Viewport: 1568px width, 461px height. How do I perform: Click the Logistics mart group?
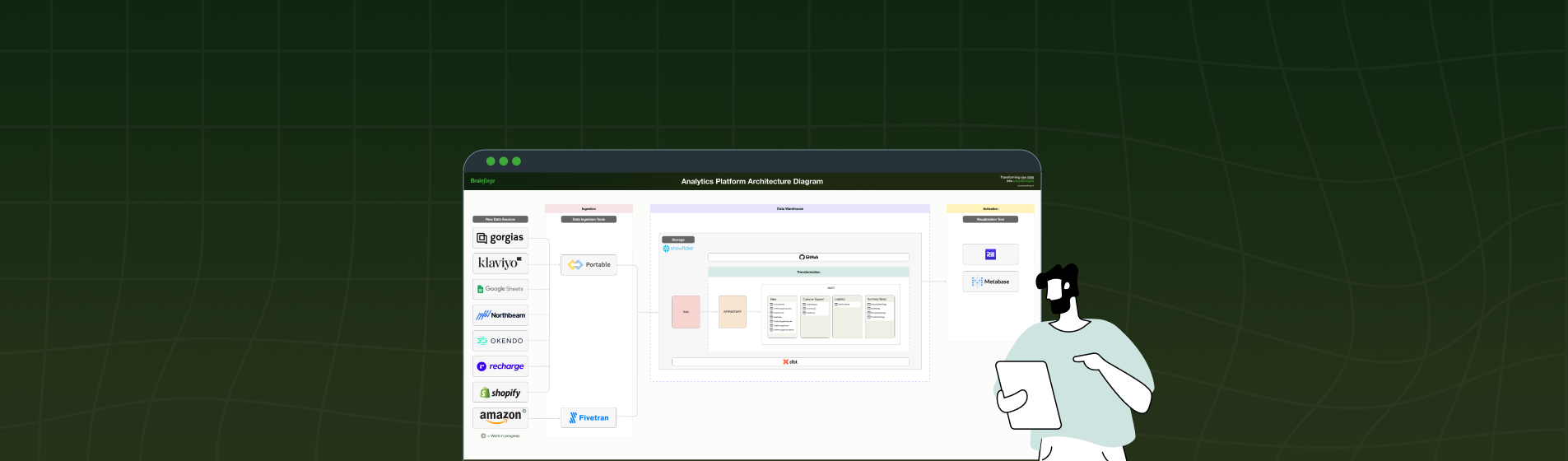point(847,317)
